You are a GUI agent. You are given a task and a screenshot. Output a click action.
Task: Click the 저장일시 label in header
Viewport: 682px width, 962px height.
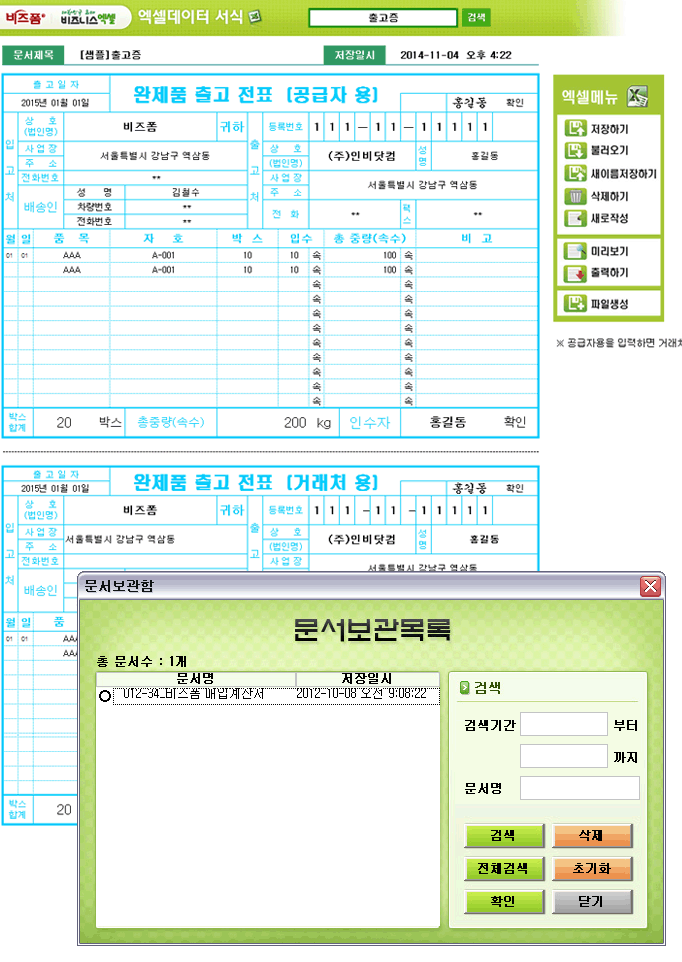pos(354,55)
